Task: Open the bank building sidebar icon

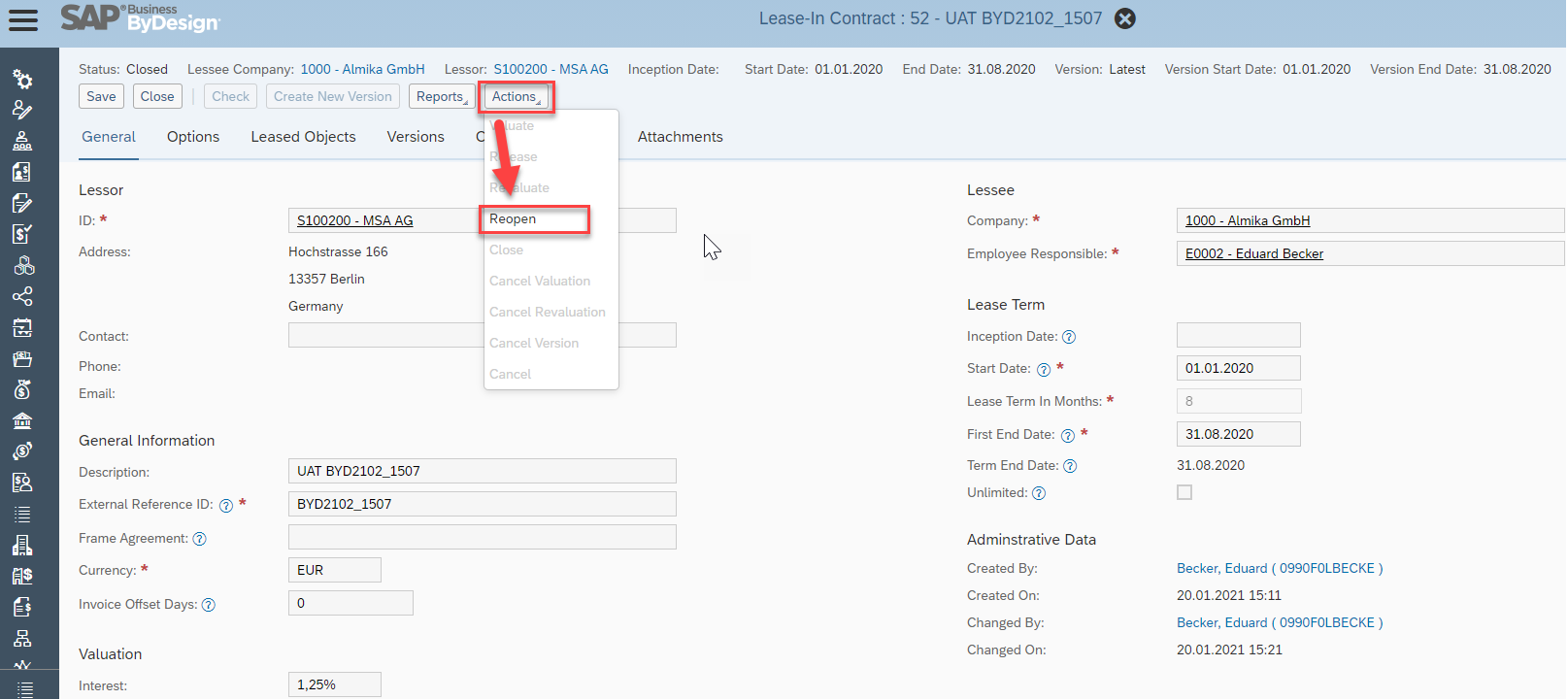Action: pos(22,420)
